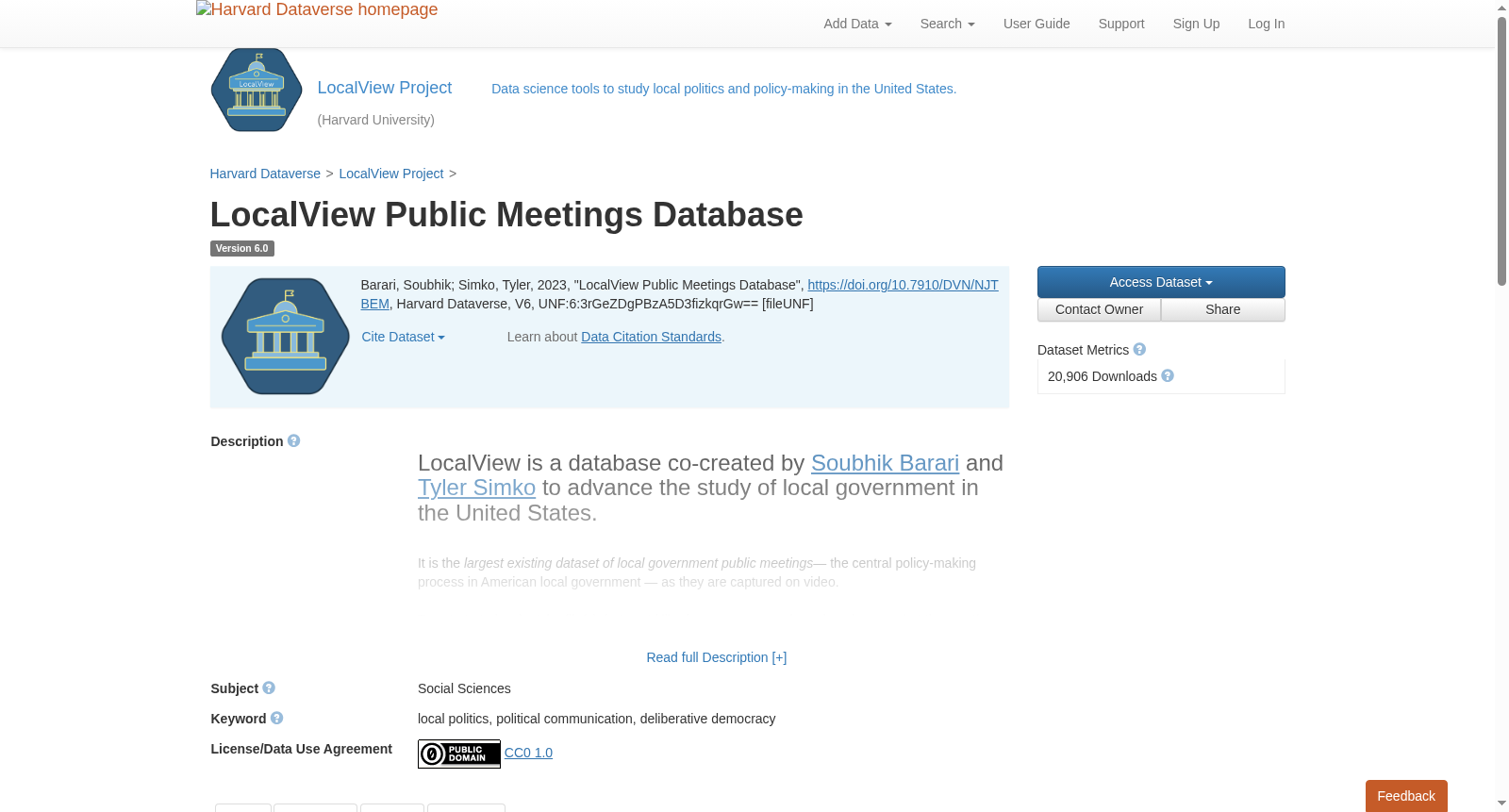The width and height of the screenshot is (1509, 812).
Task: Open the Feedback button
Action: [x=1406, y=796]
